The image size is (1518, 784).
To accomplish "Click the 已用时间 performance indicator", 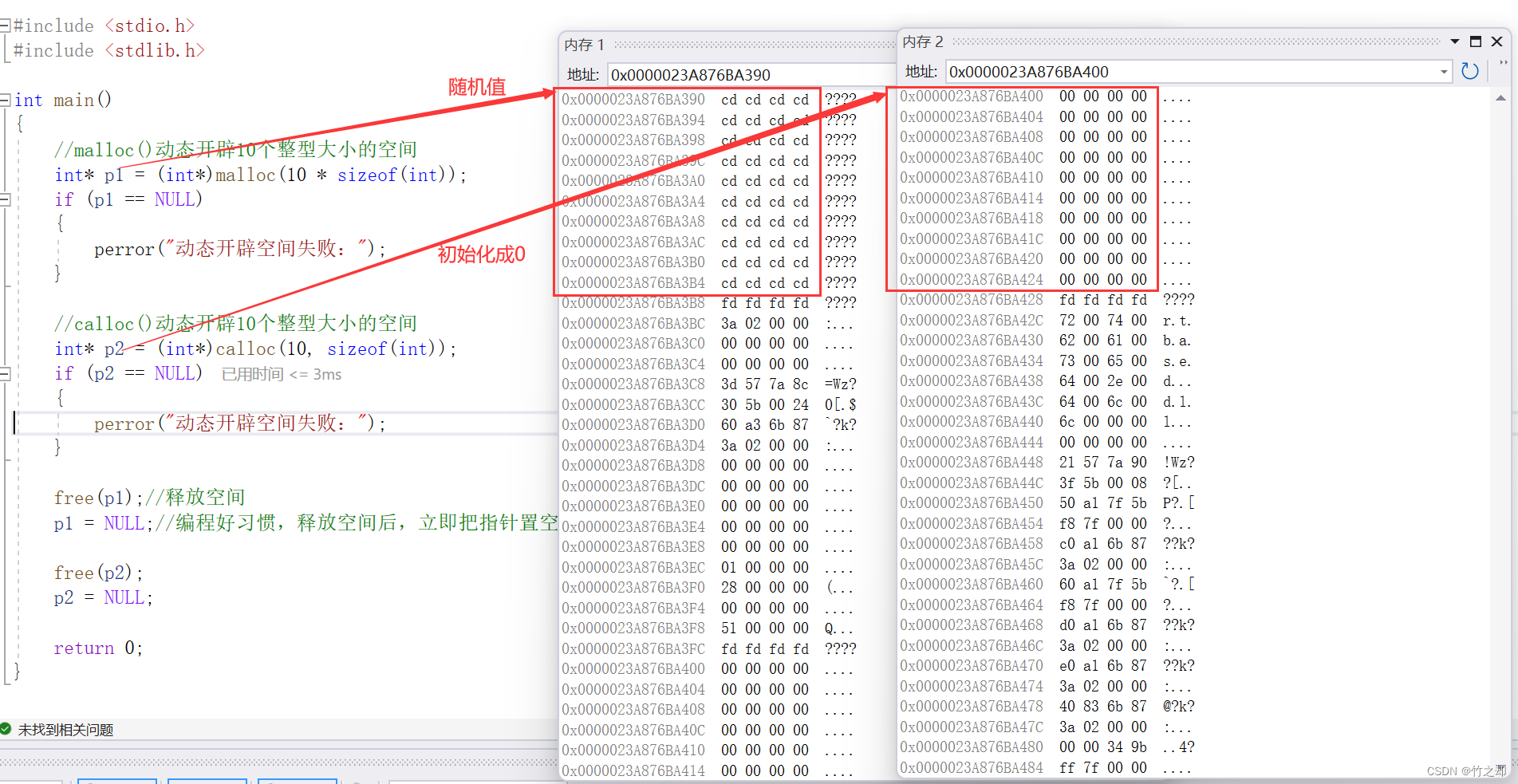I will coord(281,373).
